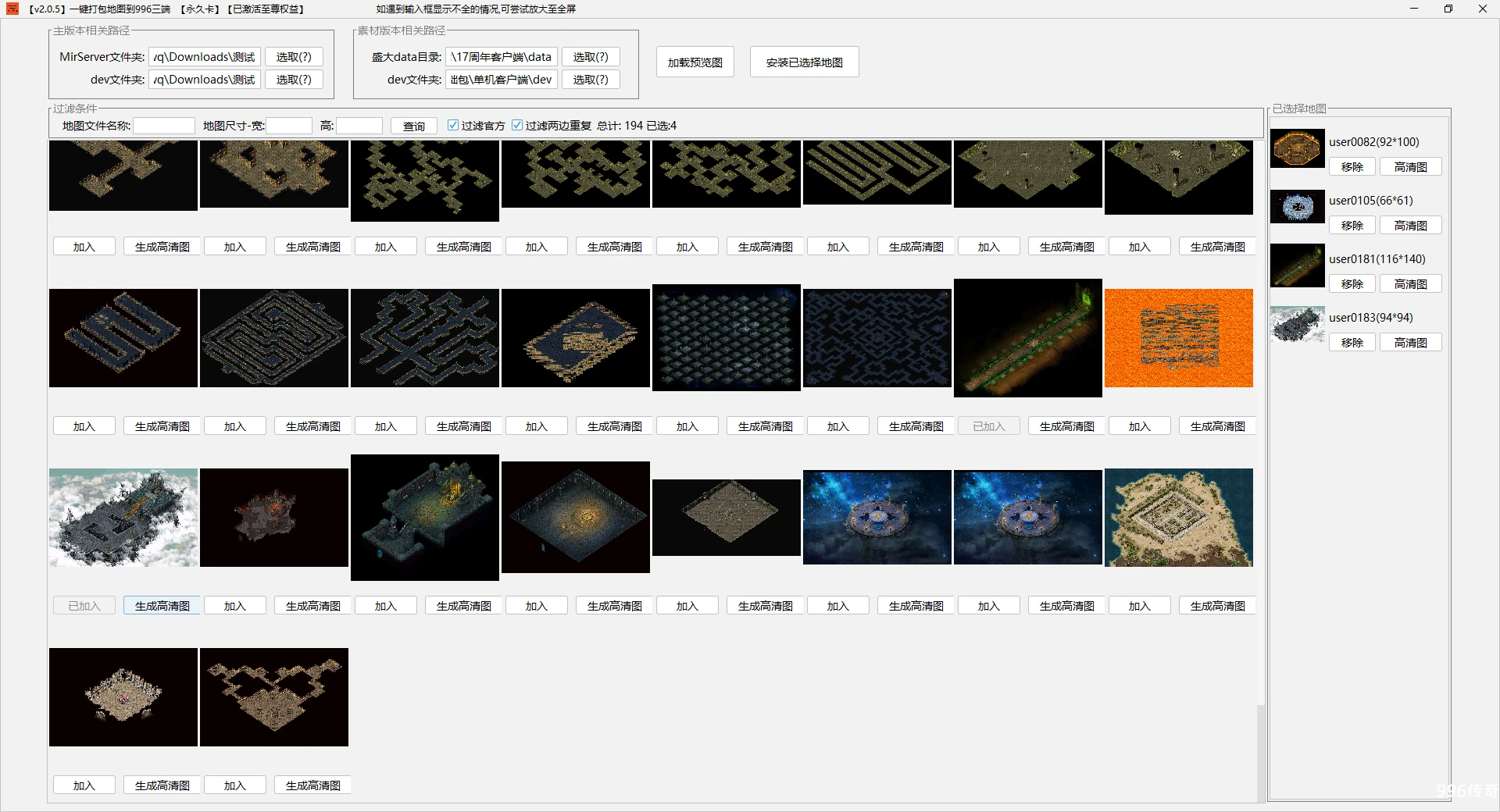Click 生成高清图 under the blue concentric maze
This screenshot has width=1500, height=812.
[x=312, y=426]
